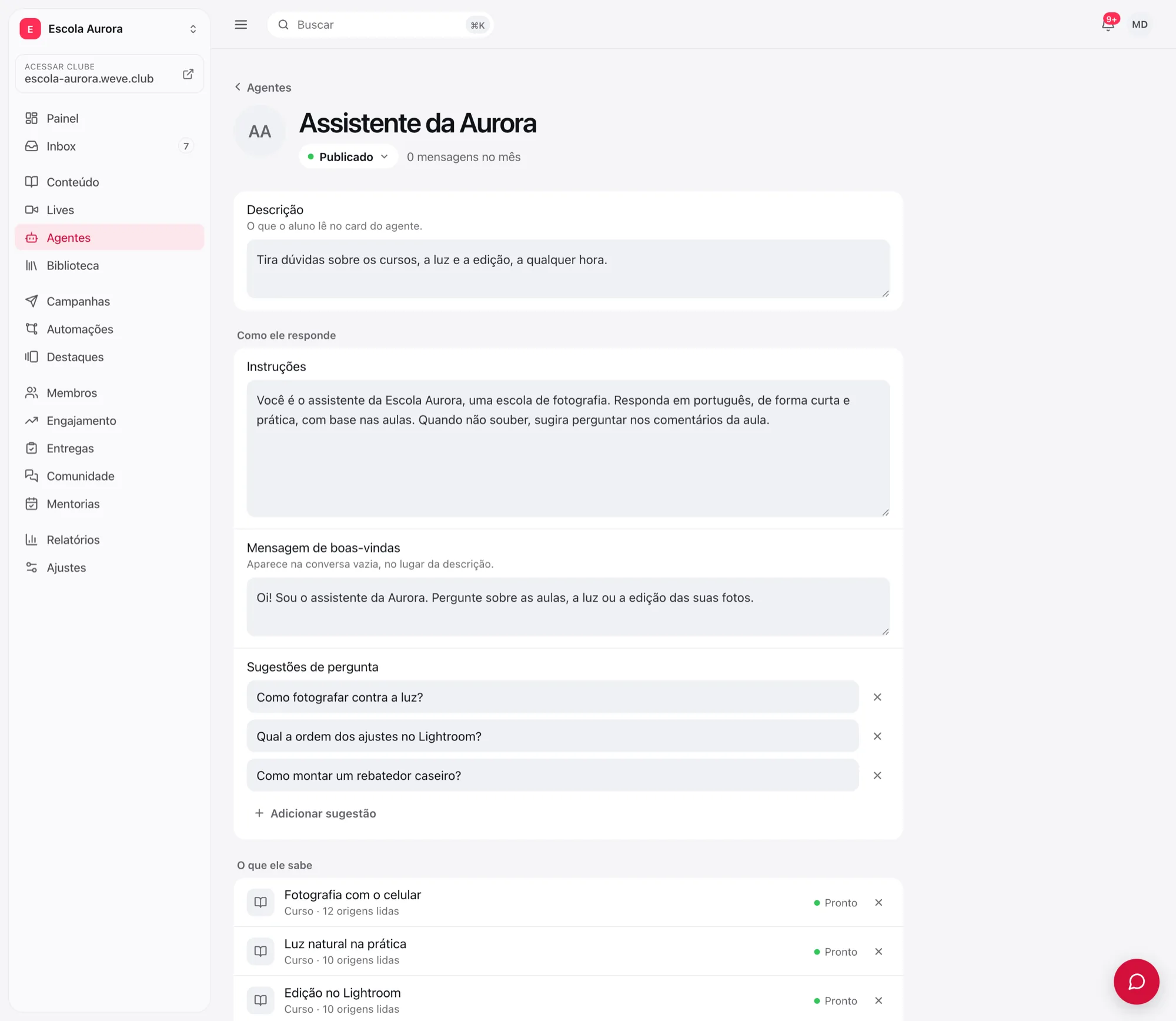Open Automações in sidebar
Image resolution: width=1176 pixels, height=1021 pixels.
coord(109,329)
